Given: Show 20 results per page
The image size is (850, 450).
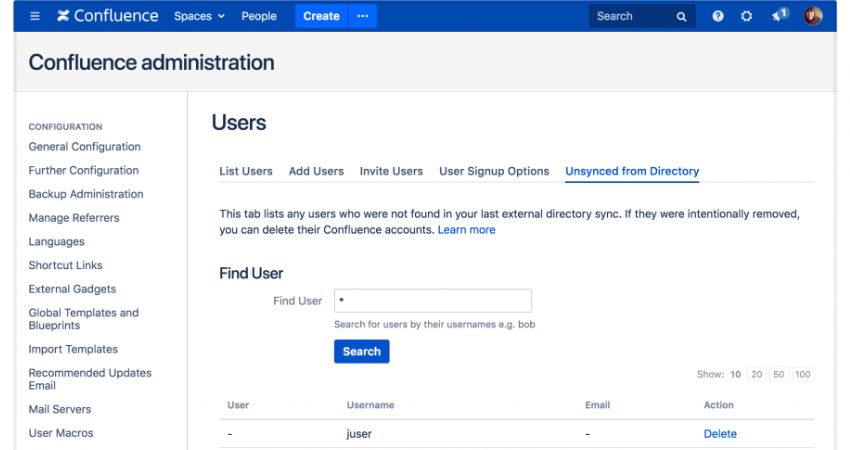Looking at the screenshot, I should pyautogui.click(x=757, y=374).
